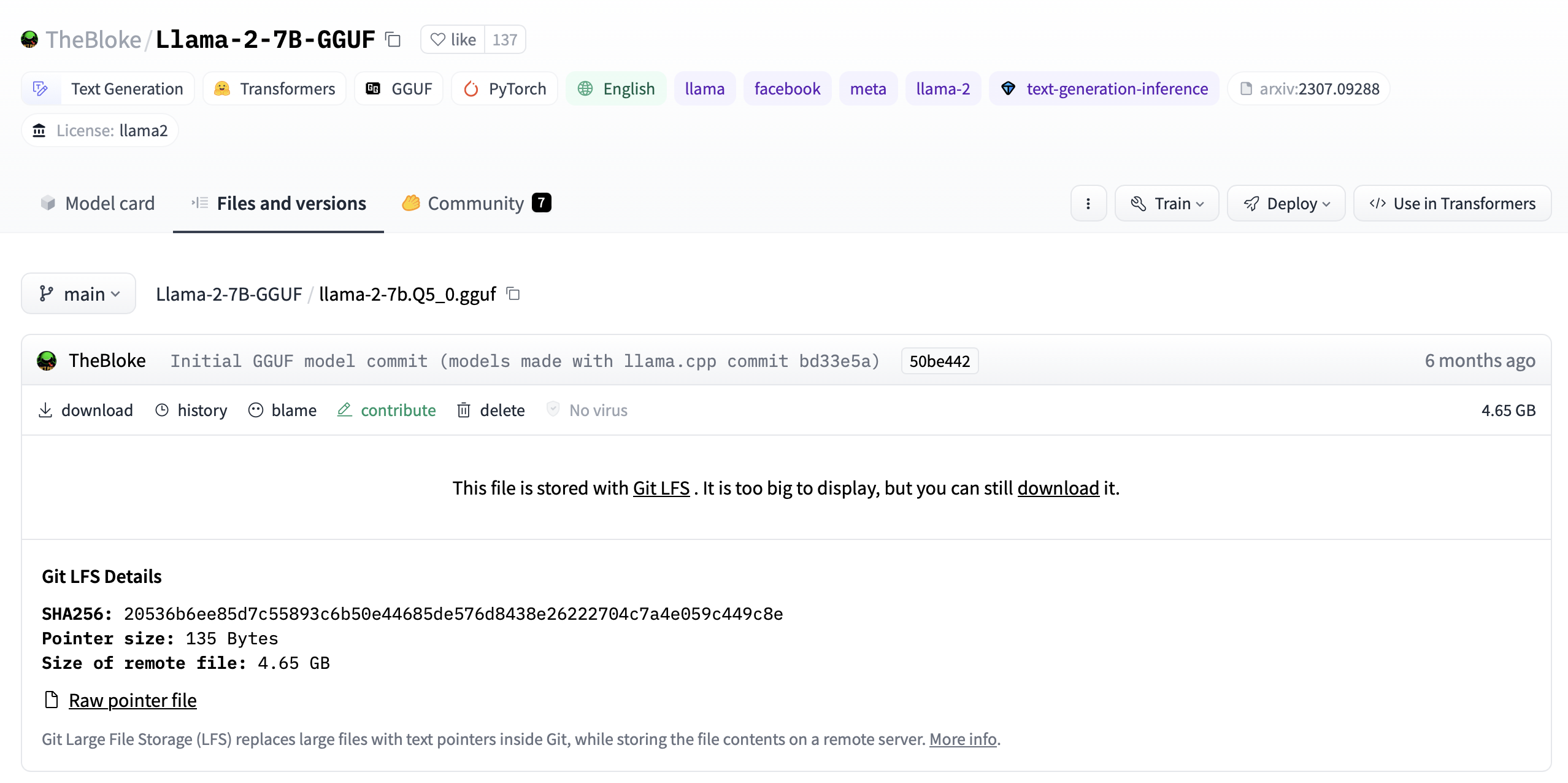
Task: Select the llama-2 tag
Action: click(943, 89)
